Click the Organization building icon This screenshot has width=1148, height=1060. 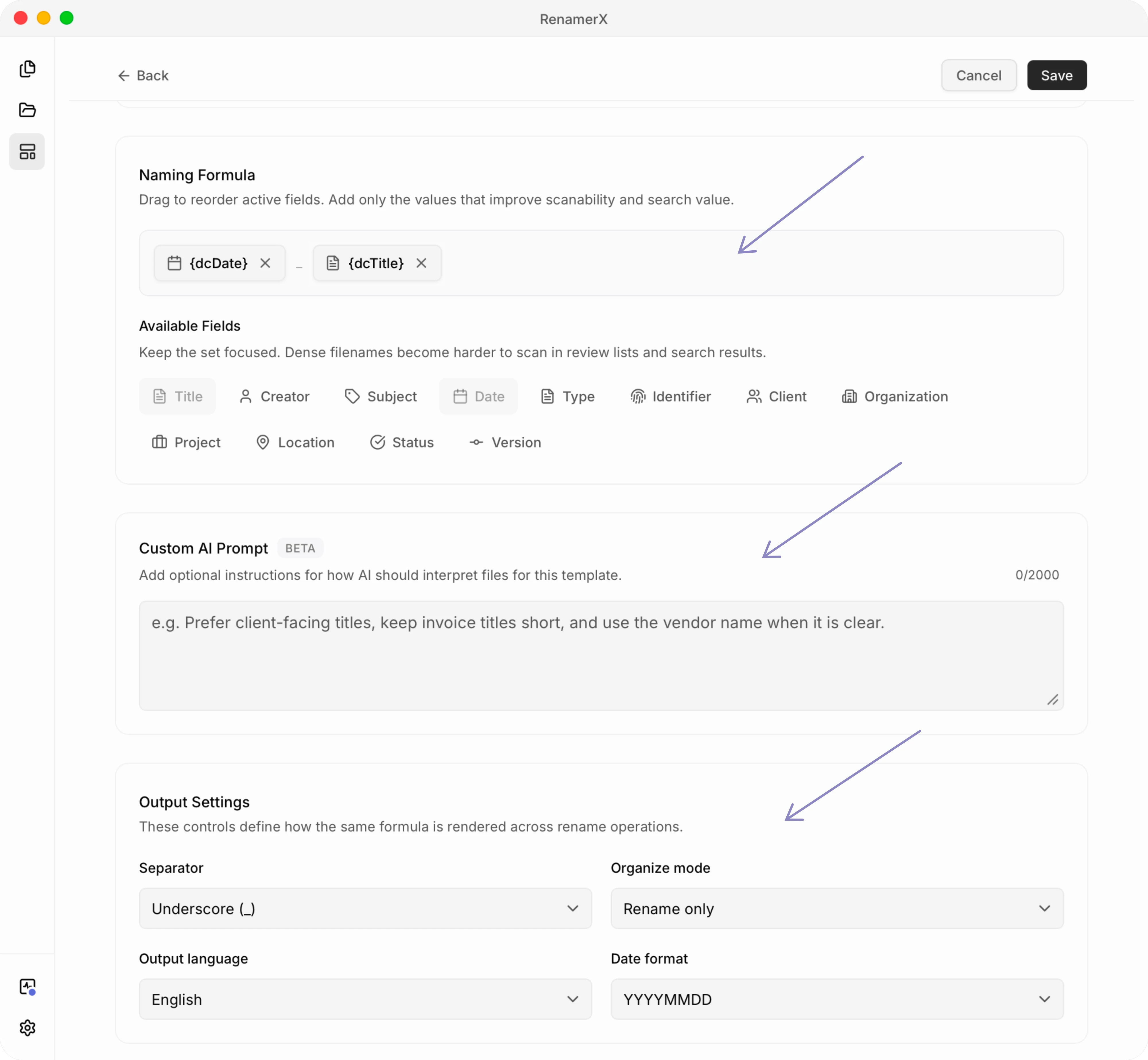pos(849,396)
